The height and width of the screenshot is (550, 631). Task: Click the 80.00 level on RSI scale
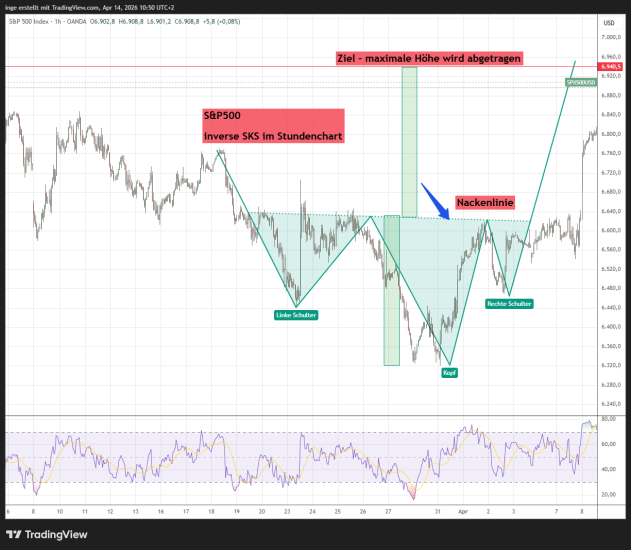pos(609,419)
